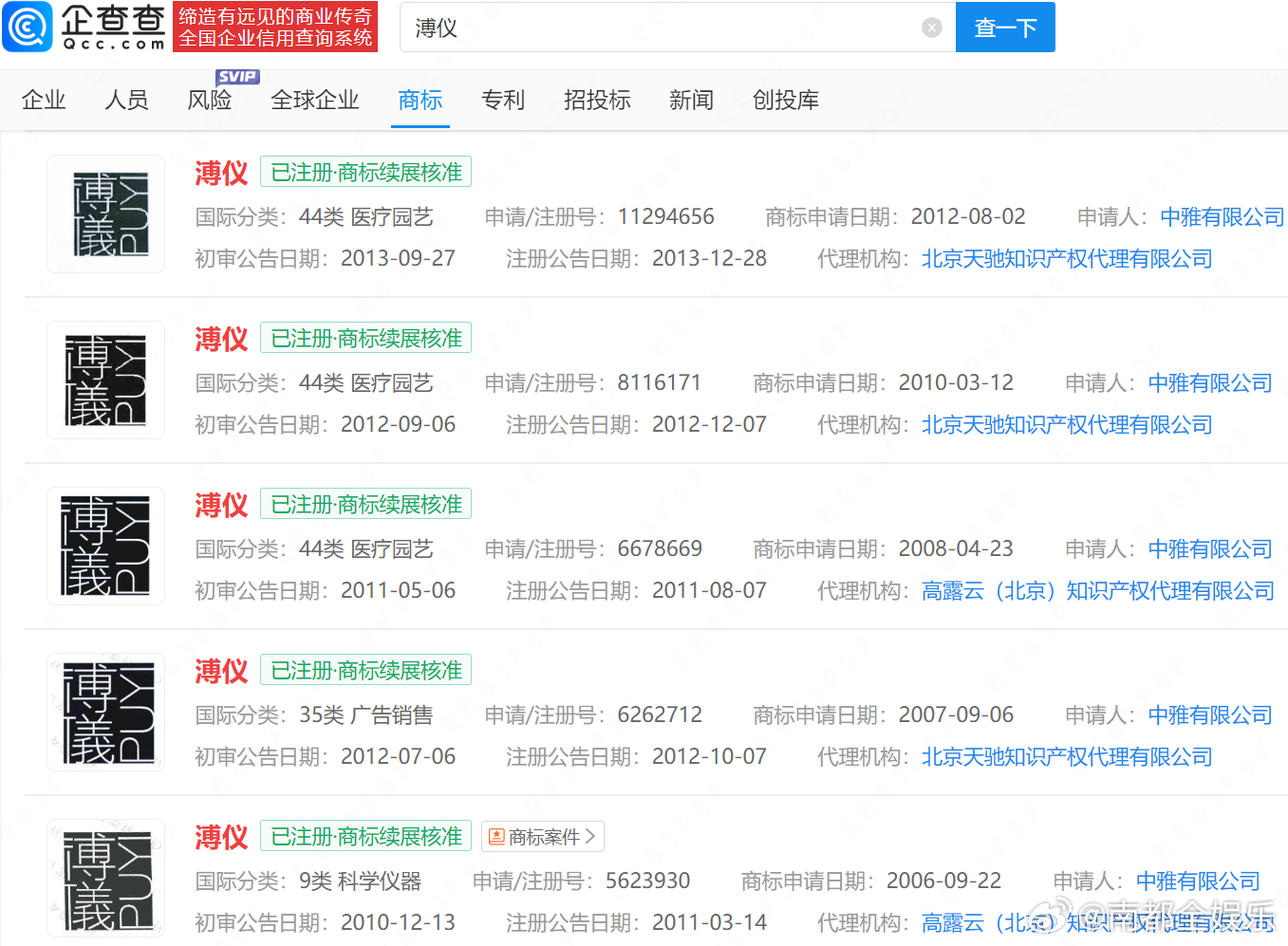
Task: Open 溥仪 title of trademark 6678669
Action: [221, 505]
